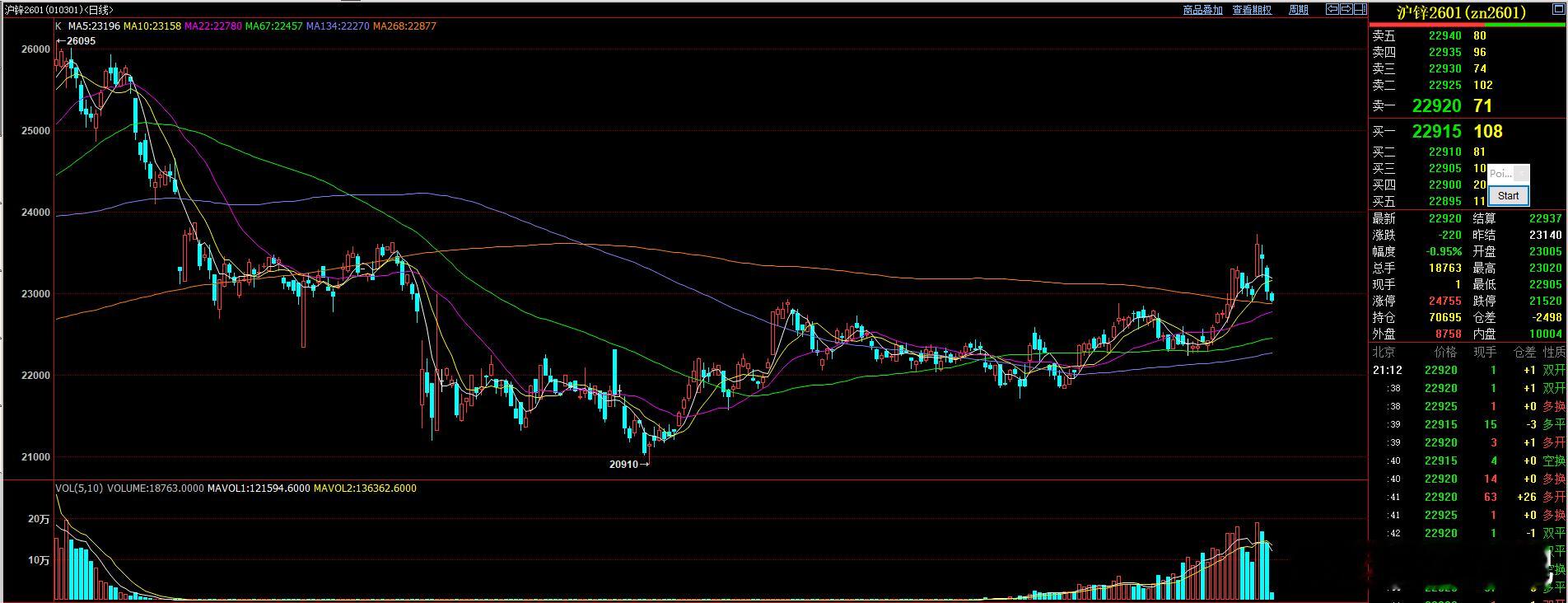This screenshot has height=603, width=1568.
Task: Open the 周期 period selector
Action: 1299,10
